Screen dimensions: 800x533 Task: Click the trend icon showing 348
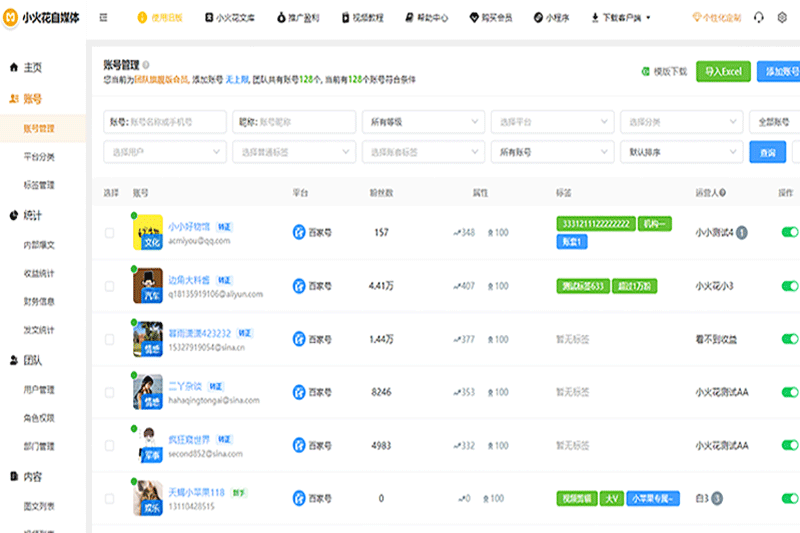(x=457, y=233)
